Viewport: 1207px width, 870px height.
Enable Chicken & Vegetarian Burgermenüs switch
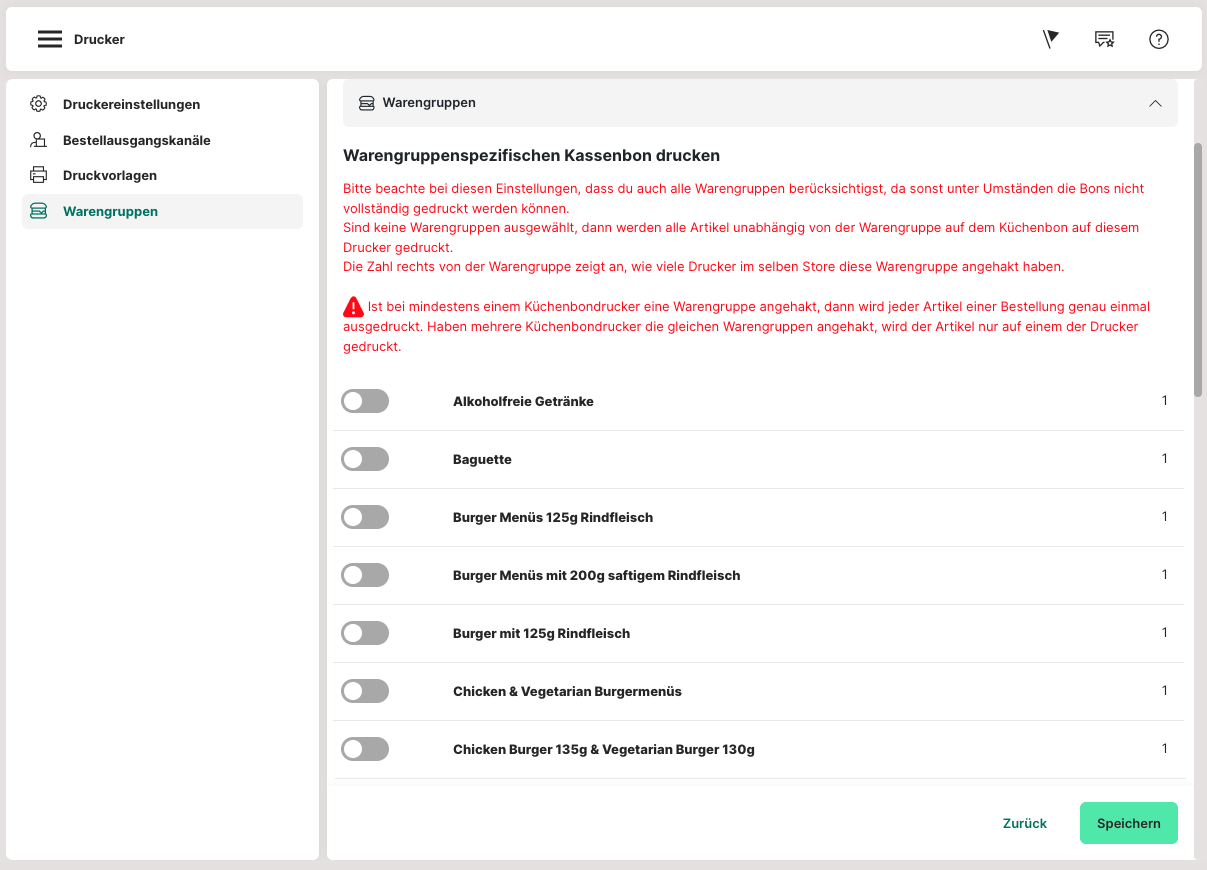[365, 691]
